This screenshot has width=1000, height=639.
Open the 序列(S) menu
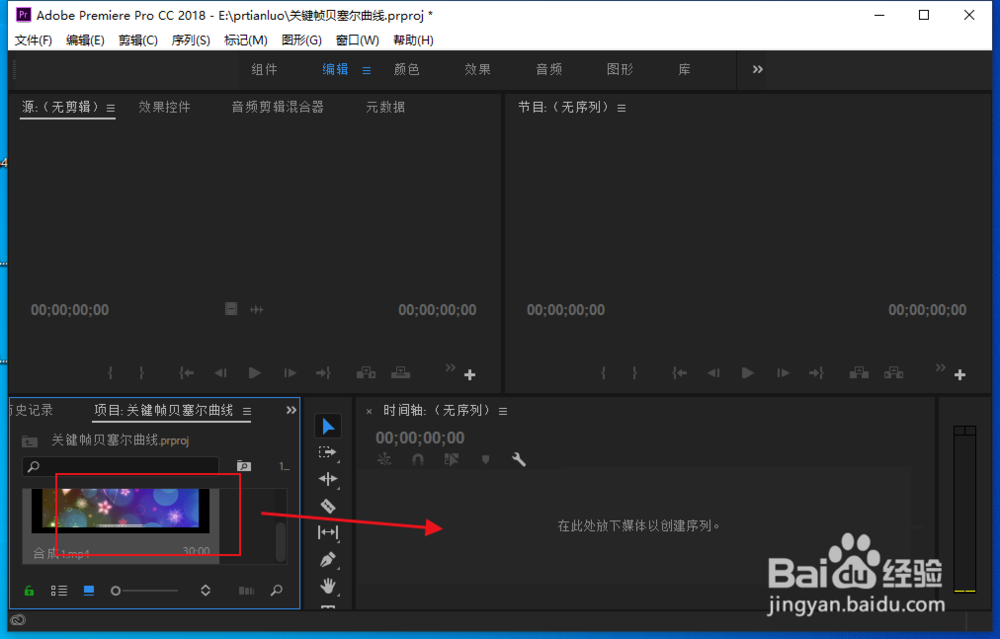[x=191, y=40]
